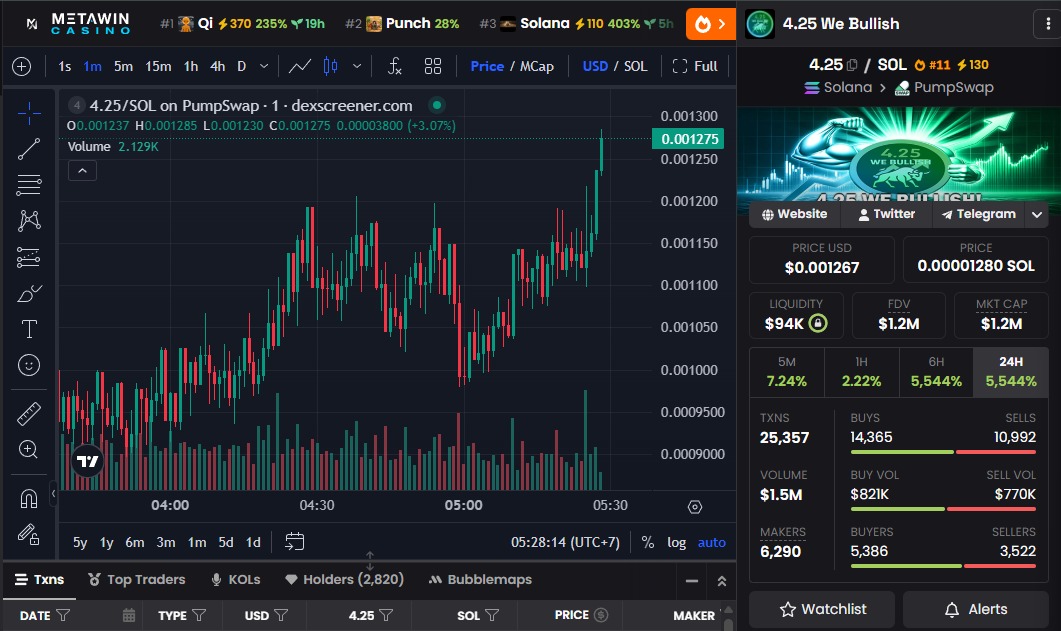Select the Crosshair cursor tool
The width and height of the screenshot is (1061, 631).
click(x=28, y=113)
